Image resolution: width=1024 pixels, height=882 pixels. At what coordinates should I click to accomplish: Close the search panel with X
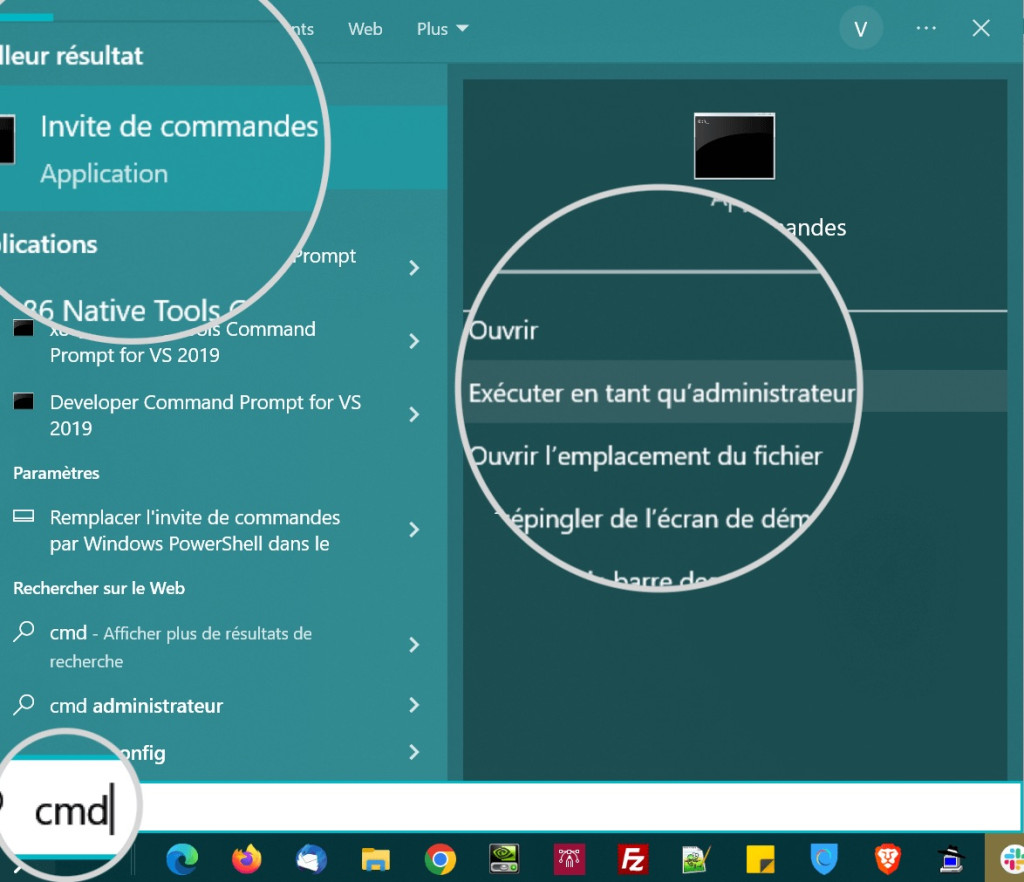click(x=981, y=29)
